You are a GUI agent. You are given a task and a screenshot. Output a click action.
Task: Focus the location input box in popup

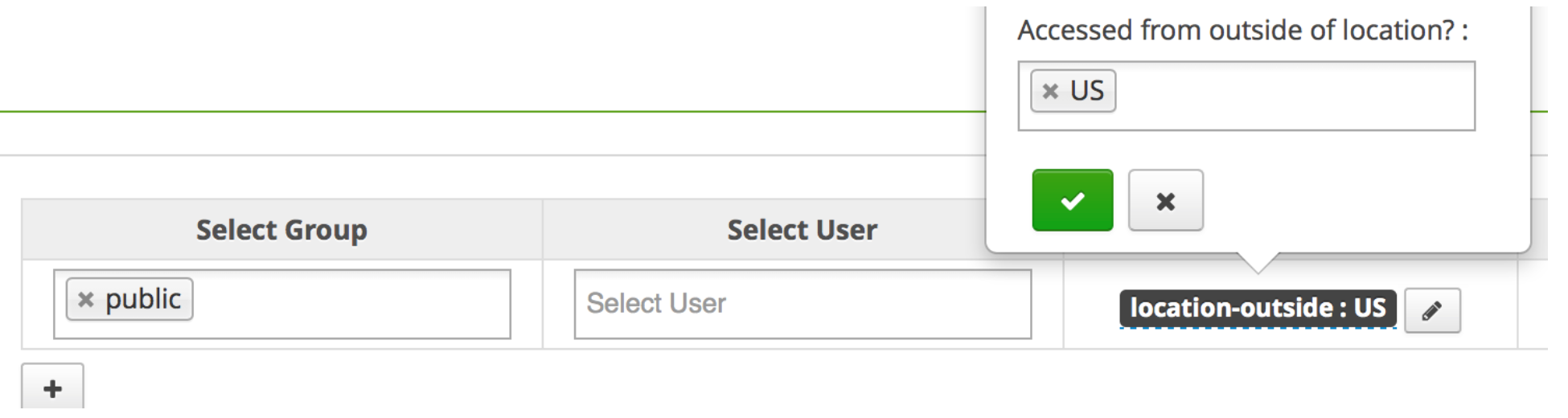[1295, 96]
